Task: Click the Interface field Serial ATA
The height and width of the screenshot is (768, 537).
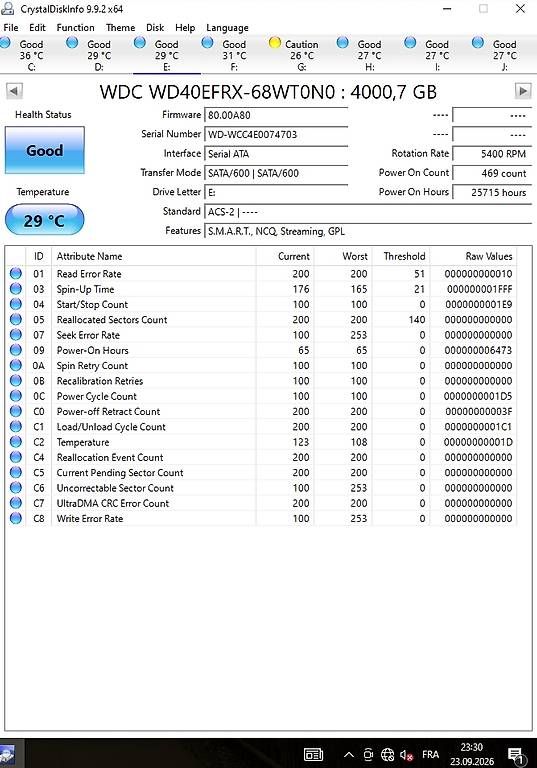Action: pyautogui.click(x=276, y=154)
